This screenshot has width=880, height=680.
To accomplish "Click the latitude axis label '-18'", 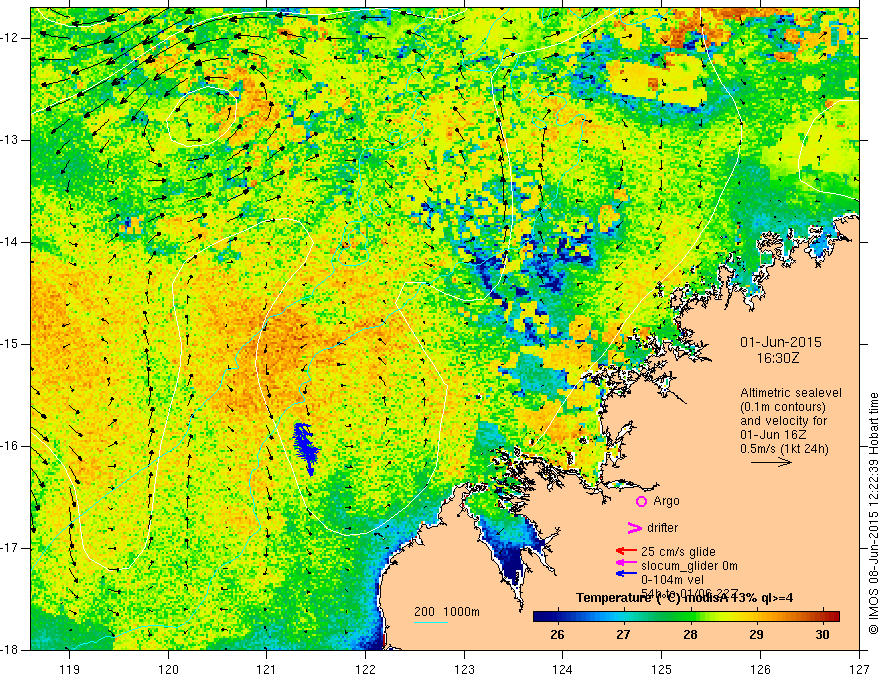I will (x=11, y=650).
